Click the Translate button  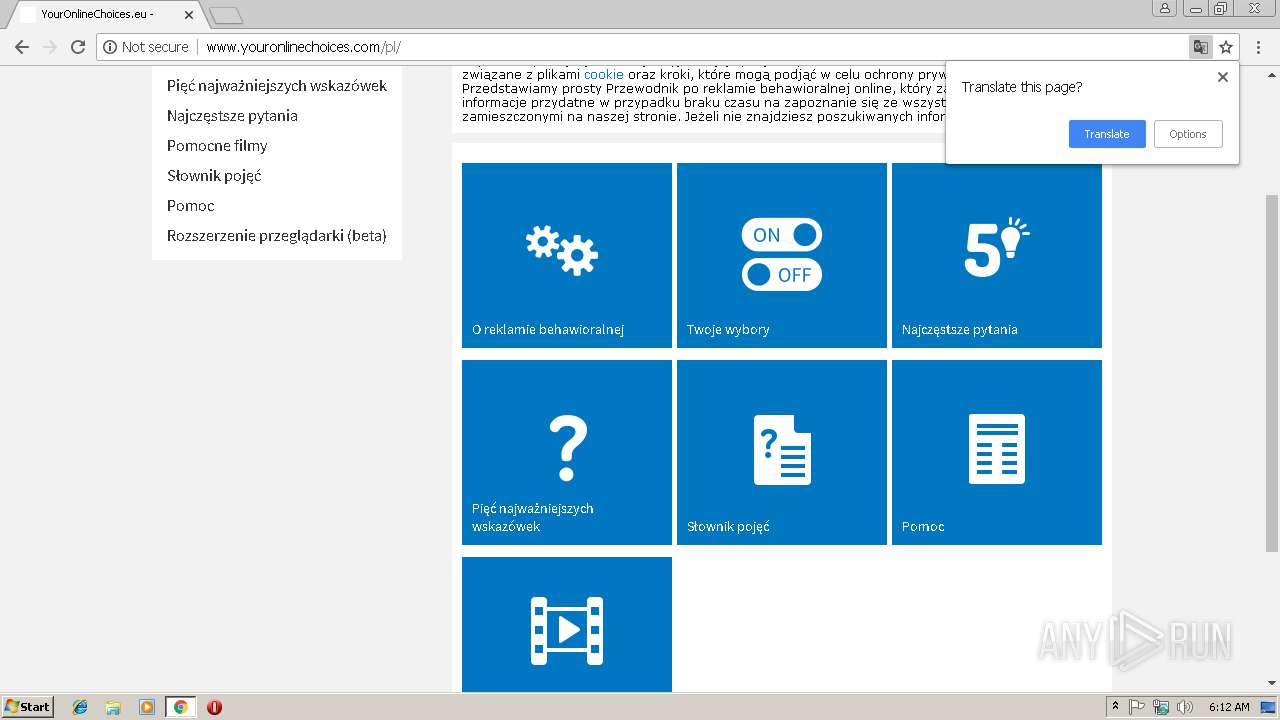click(x=1107, y=134)
